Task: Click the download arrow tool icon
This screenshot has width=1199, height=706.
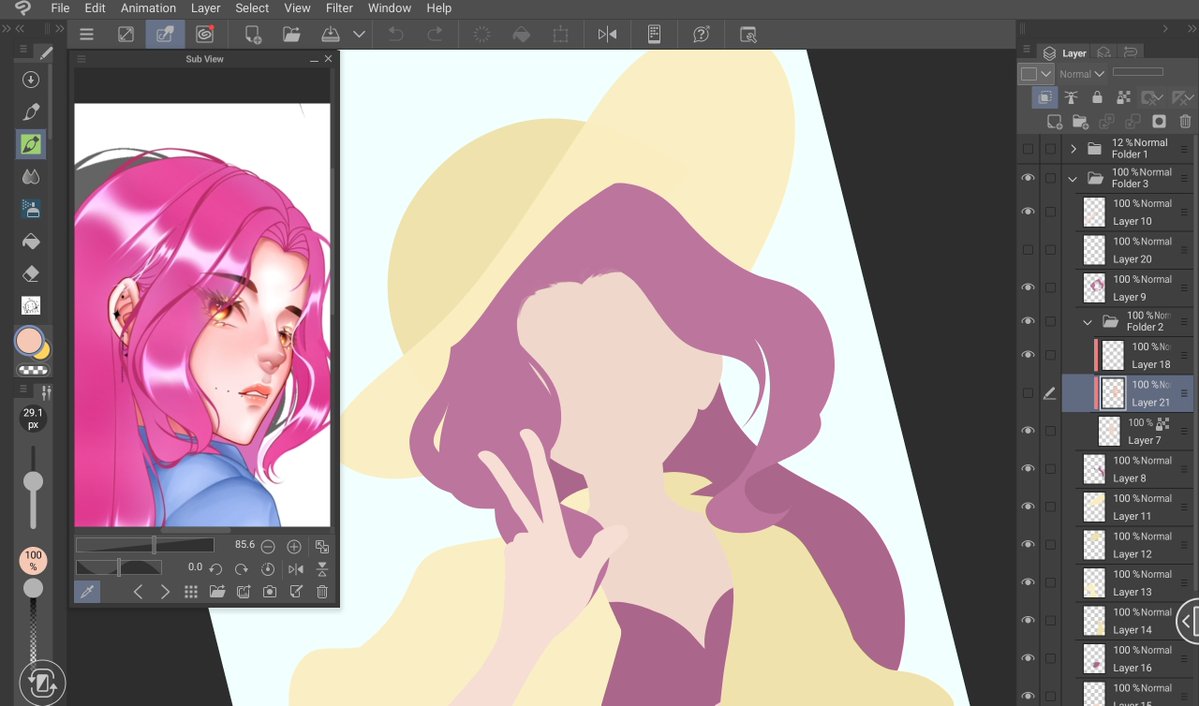Action: tap(31, 80)
